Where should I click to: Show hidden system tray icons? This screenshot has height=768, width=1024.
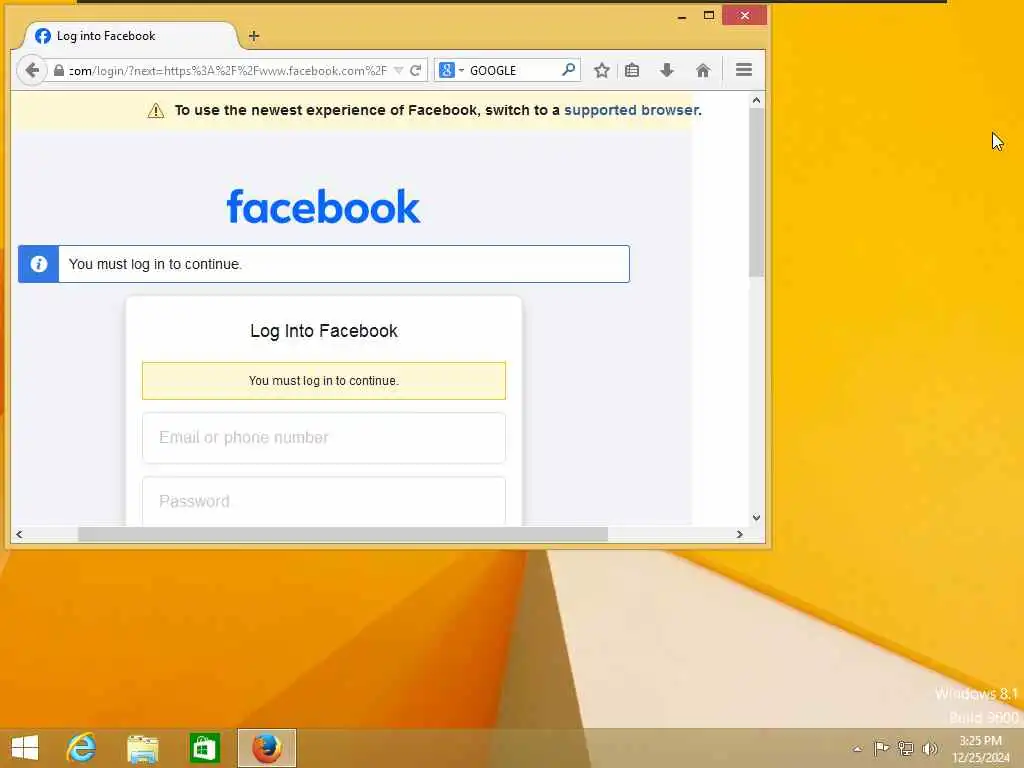[x=857, y=749]
